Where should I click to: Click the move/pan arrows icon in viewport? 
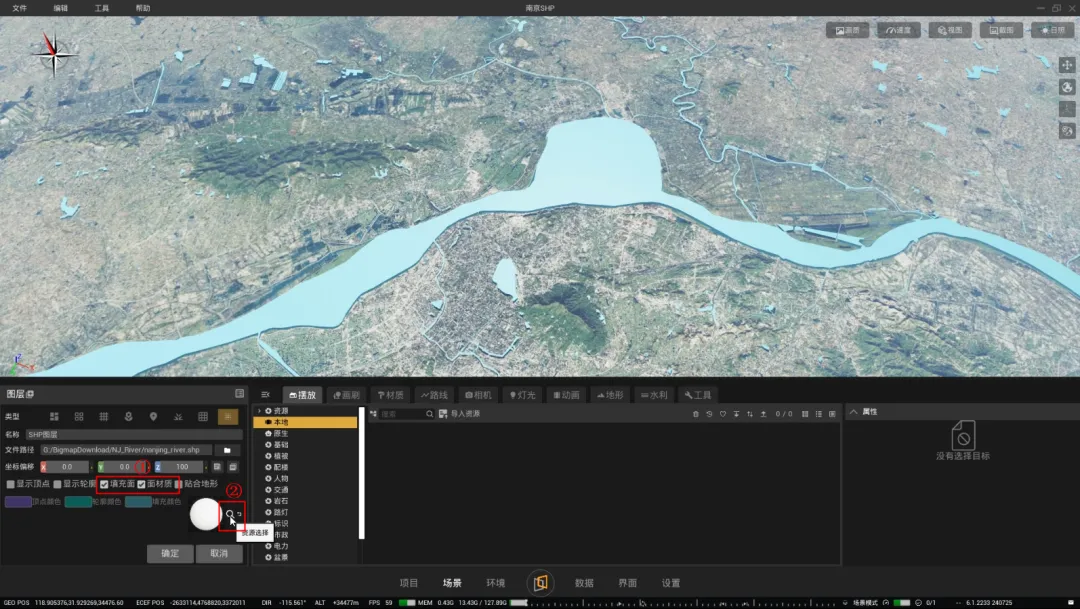pyautogui.click(x=1066, y=65)
